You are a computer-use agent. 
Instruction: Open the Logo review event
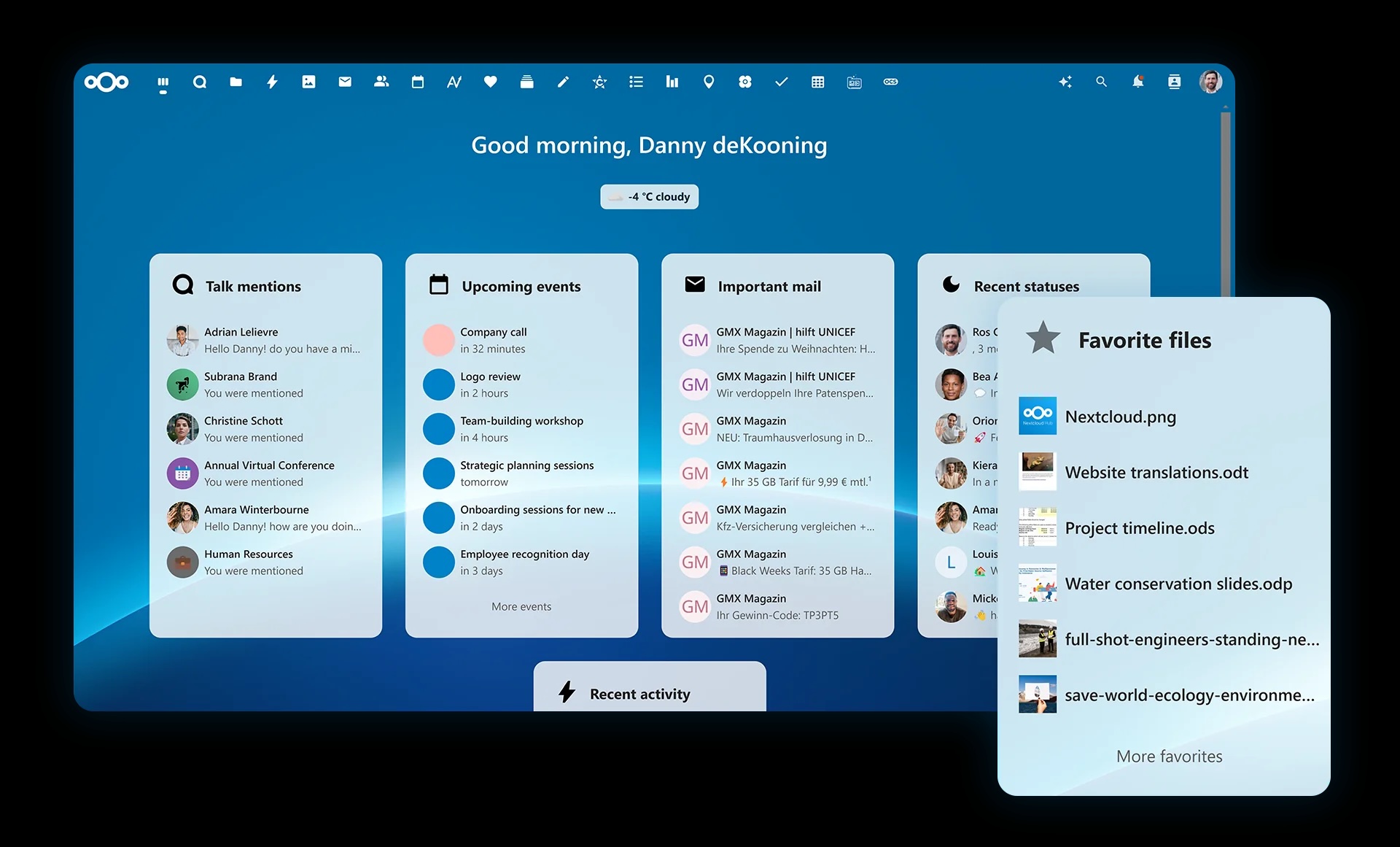(x=521, y=385)
